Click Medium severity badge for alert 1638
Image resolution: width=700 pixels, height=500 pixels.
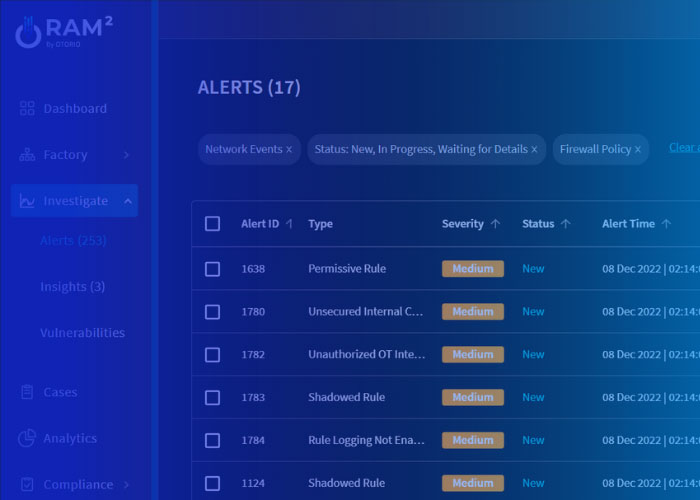[473, 269]
